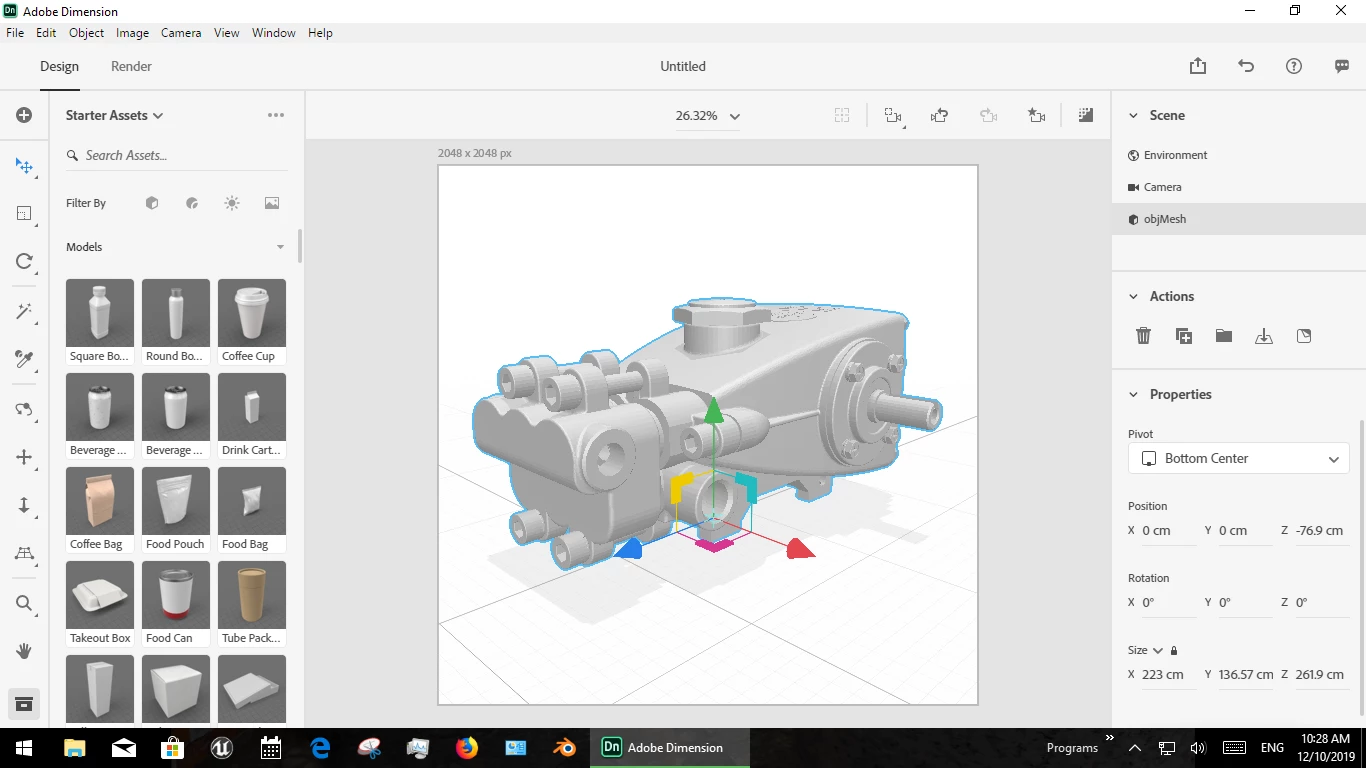Viewport: 1366px width, 768px height.
Task: Open the Pivot Bottom Center dropdown
Action: click(x=1239, y=458)
